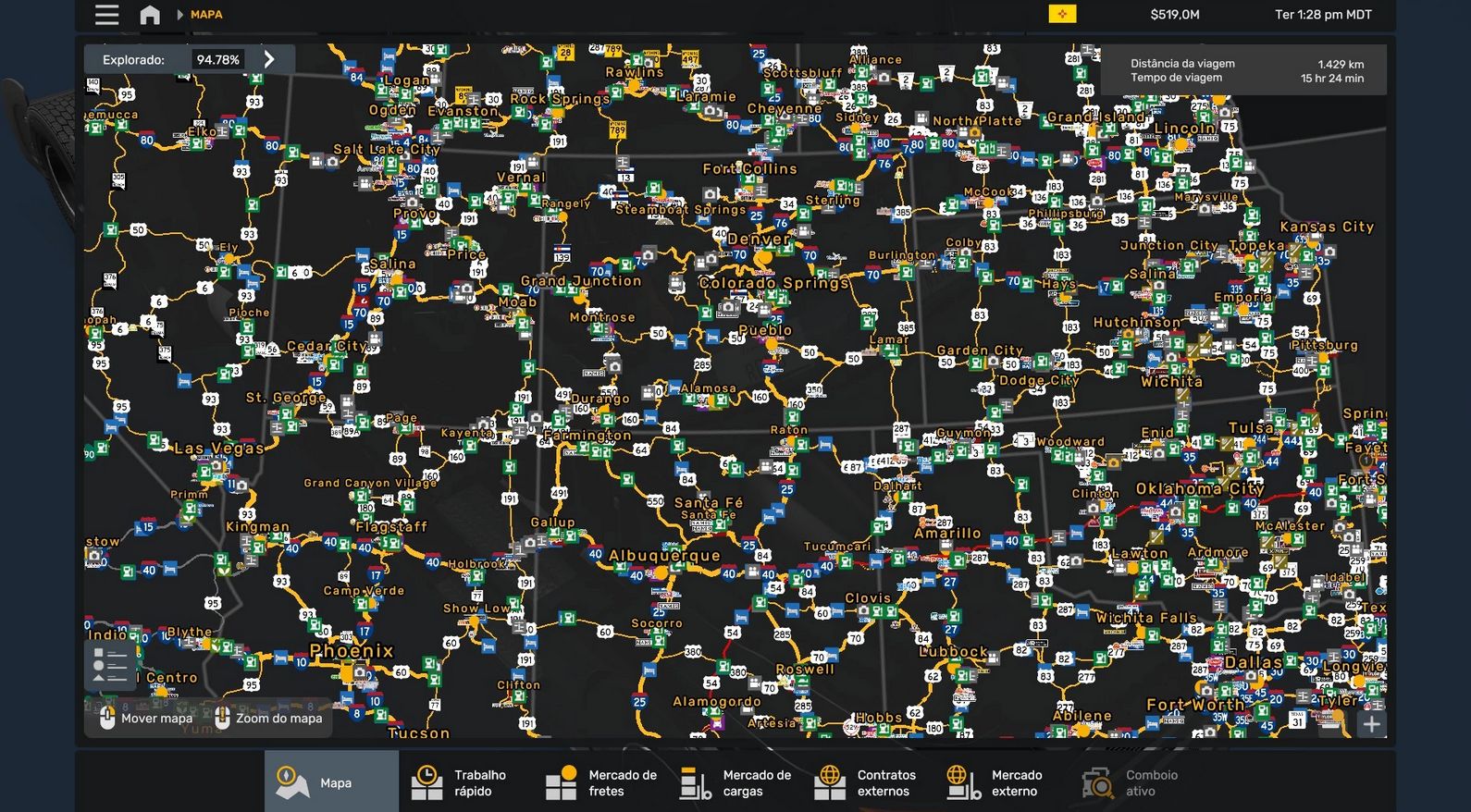The image size is (1471, 812).
Task: Open the Comboio ativo convoy icon
Action: click(1098, 782)
